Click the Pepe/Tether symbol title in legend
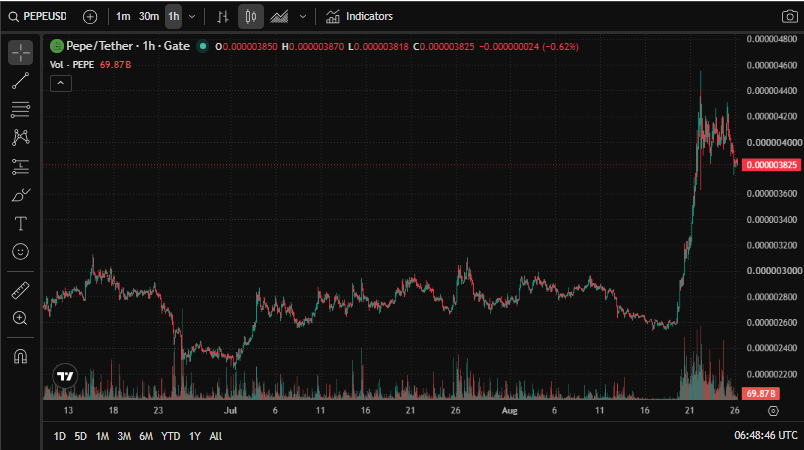 [128, 46]
